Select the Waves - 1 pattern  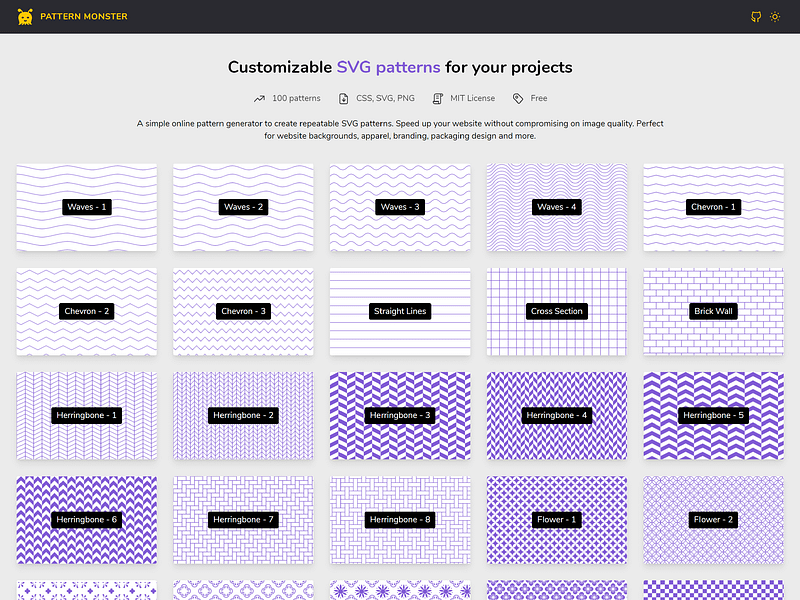[x=87, y=207]
